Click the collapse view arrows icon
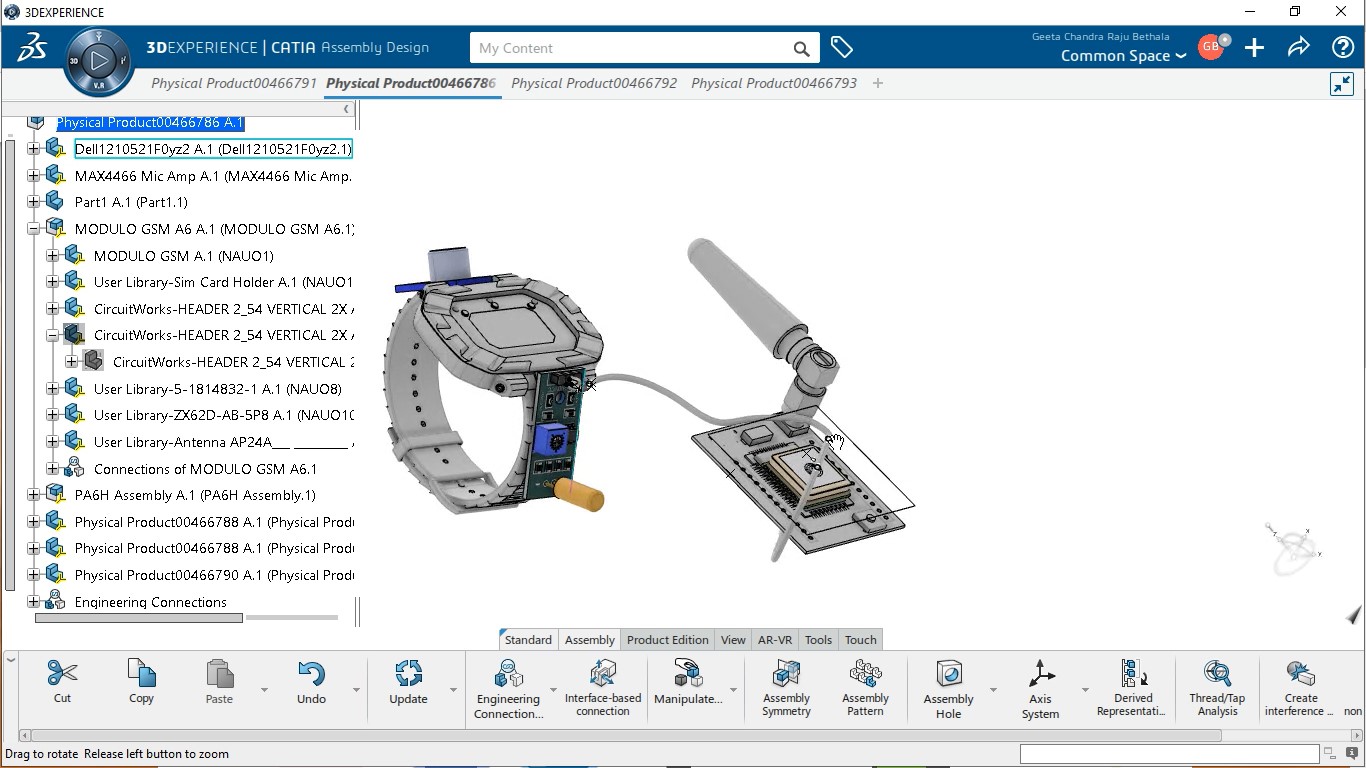 click(x=1342, y=84)
